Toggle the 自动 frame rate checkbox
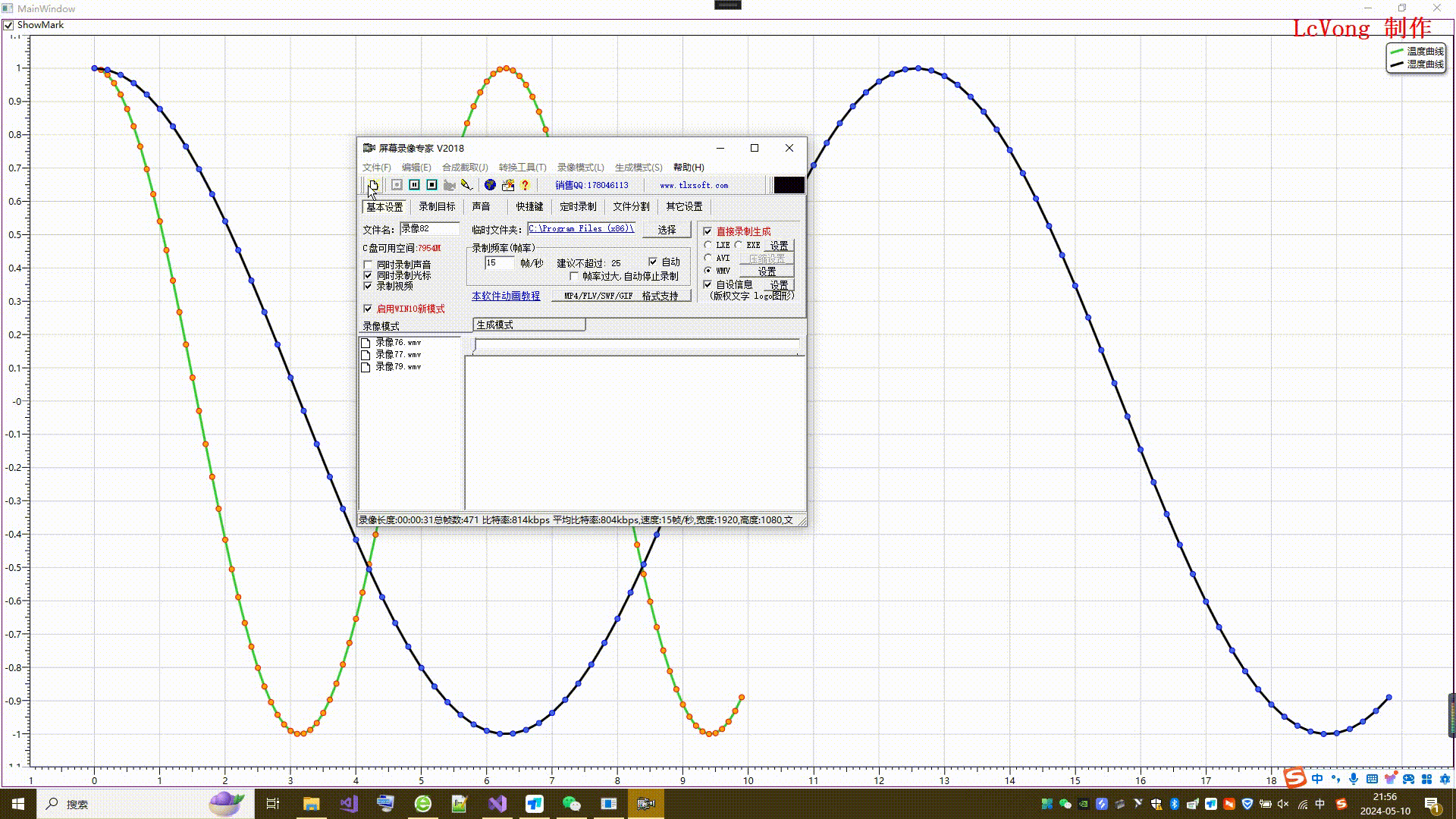Image resolution: width=1456 pixels, height=819 pixels. point(653,262)
